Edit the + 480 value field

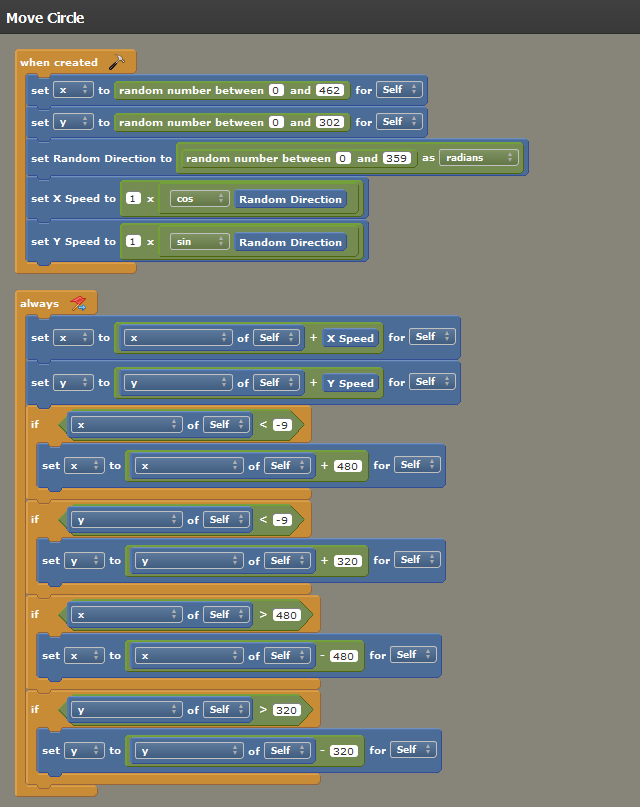point(348,466)
